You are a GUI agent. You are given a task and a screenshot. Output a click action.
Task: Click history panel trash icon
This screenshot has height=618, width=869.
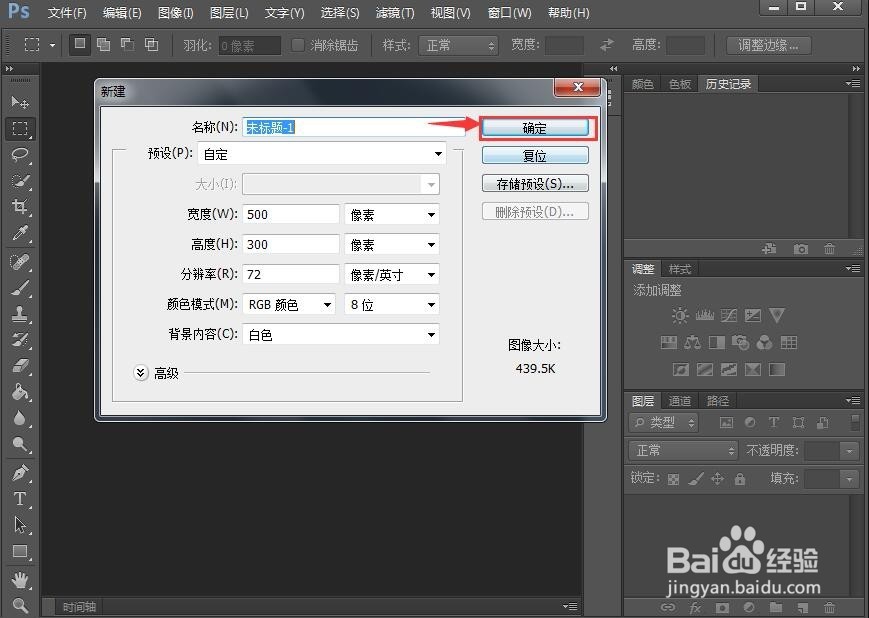click(x=829, y=249)
